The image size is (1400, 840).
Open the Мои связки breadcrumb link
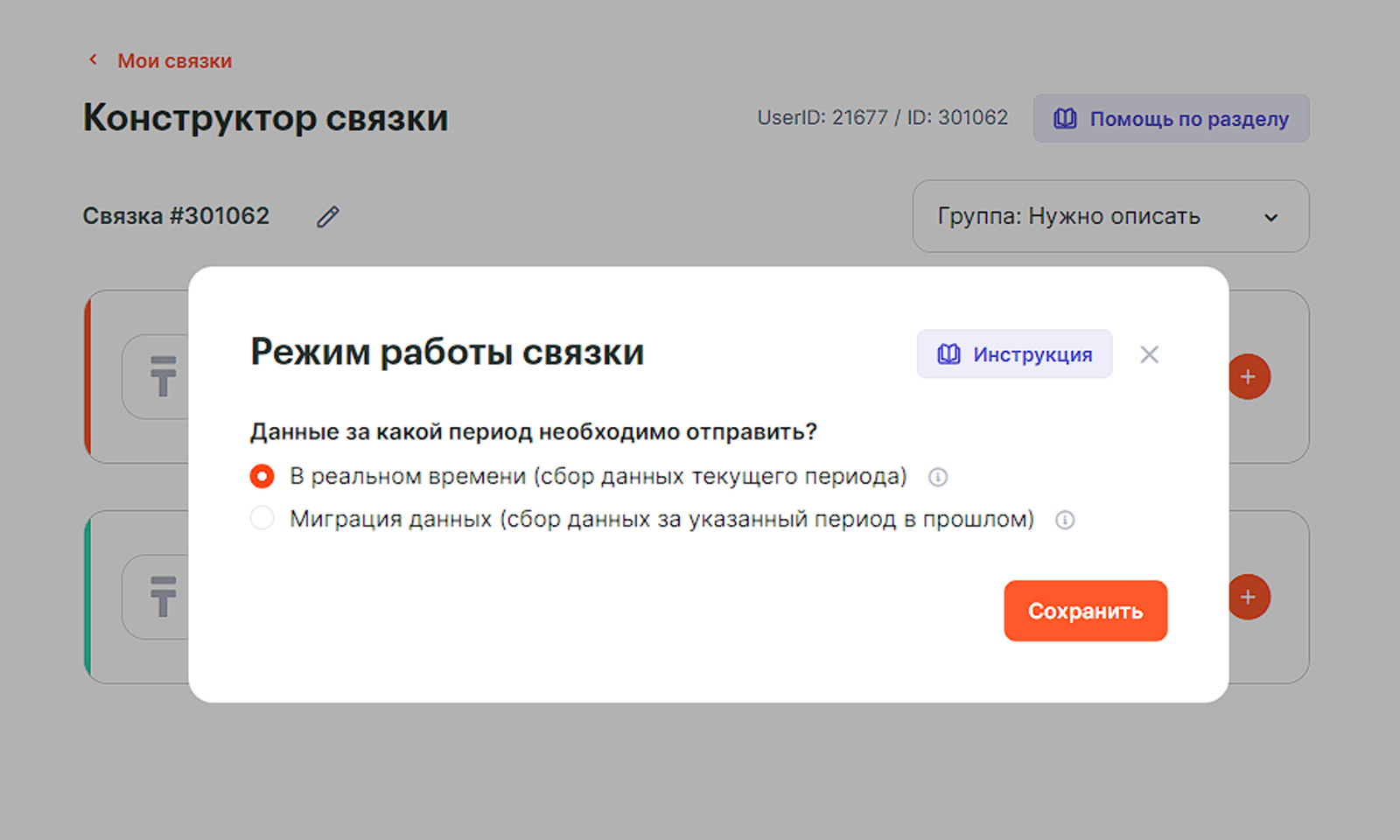click(x=174, y=61)
